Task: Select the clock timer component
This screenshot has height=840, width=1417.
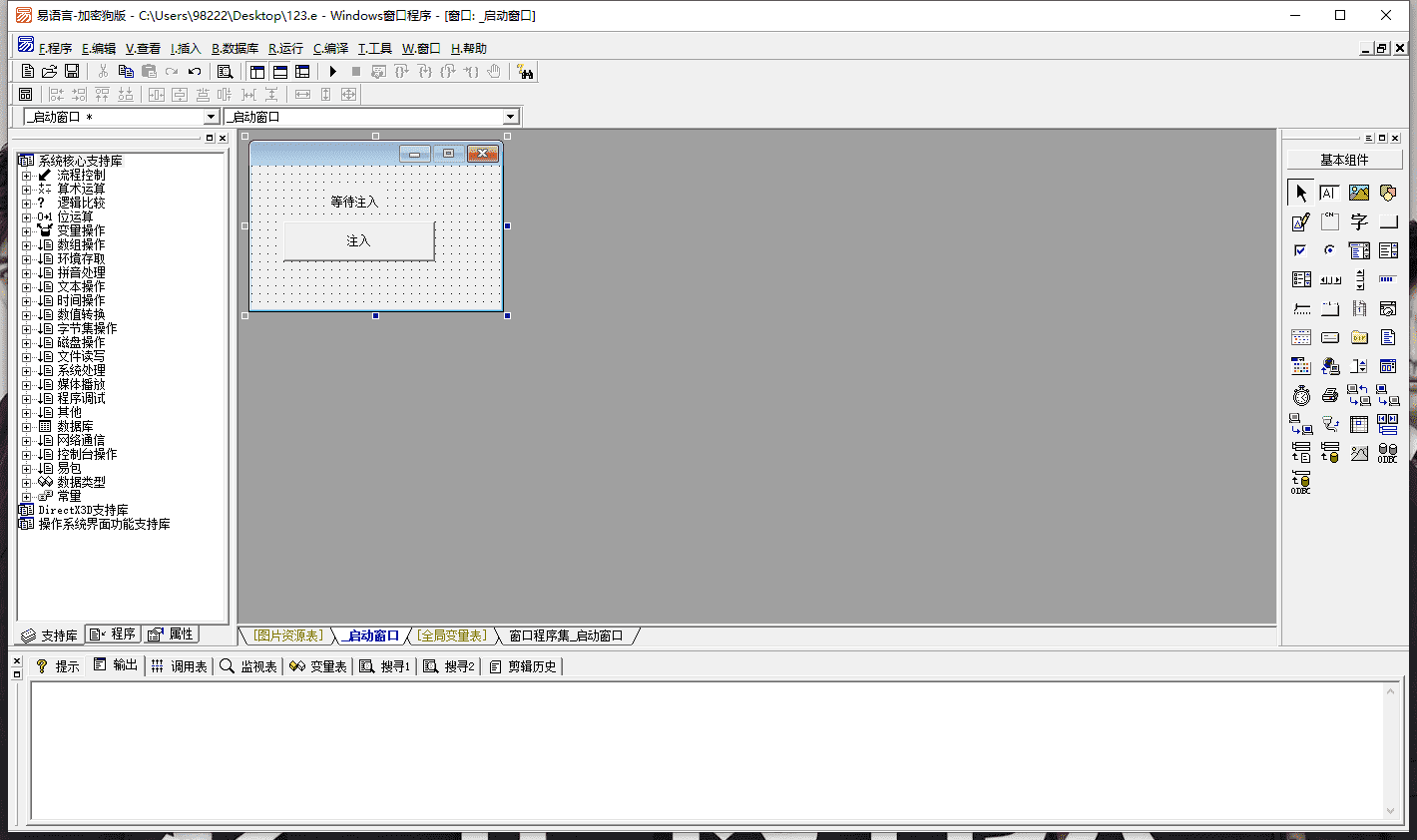Action: click(x=1301, y=396)
